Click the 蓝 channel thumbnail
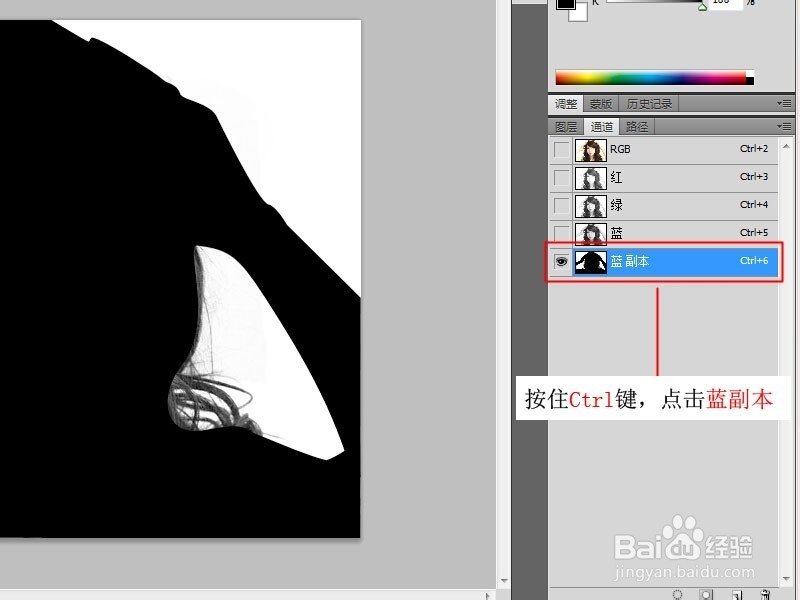This screenshot has height=600, width=800. click(x=591, y=233)
